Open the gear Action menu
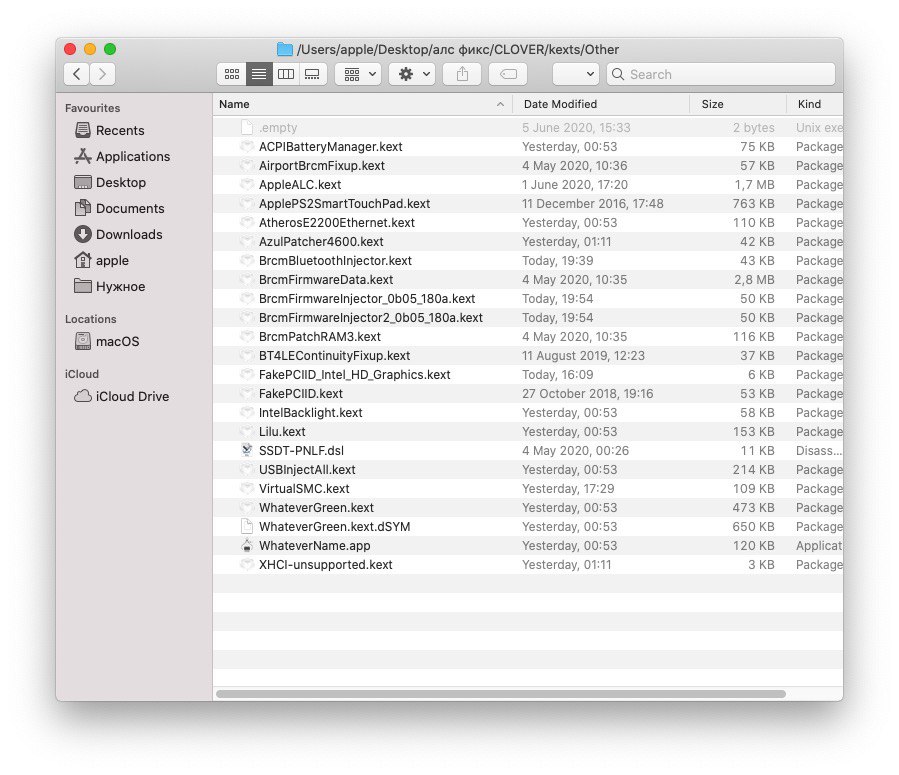Image resolution: width=899 pixels, height=775 pixels. 412,74
